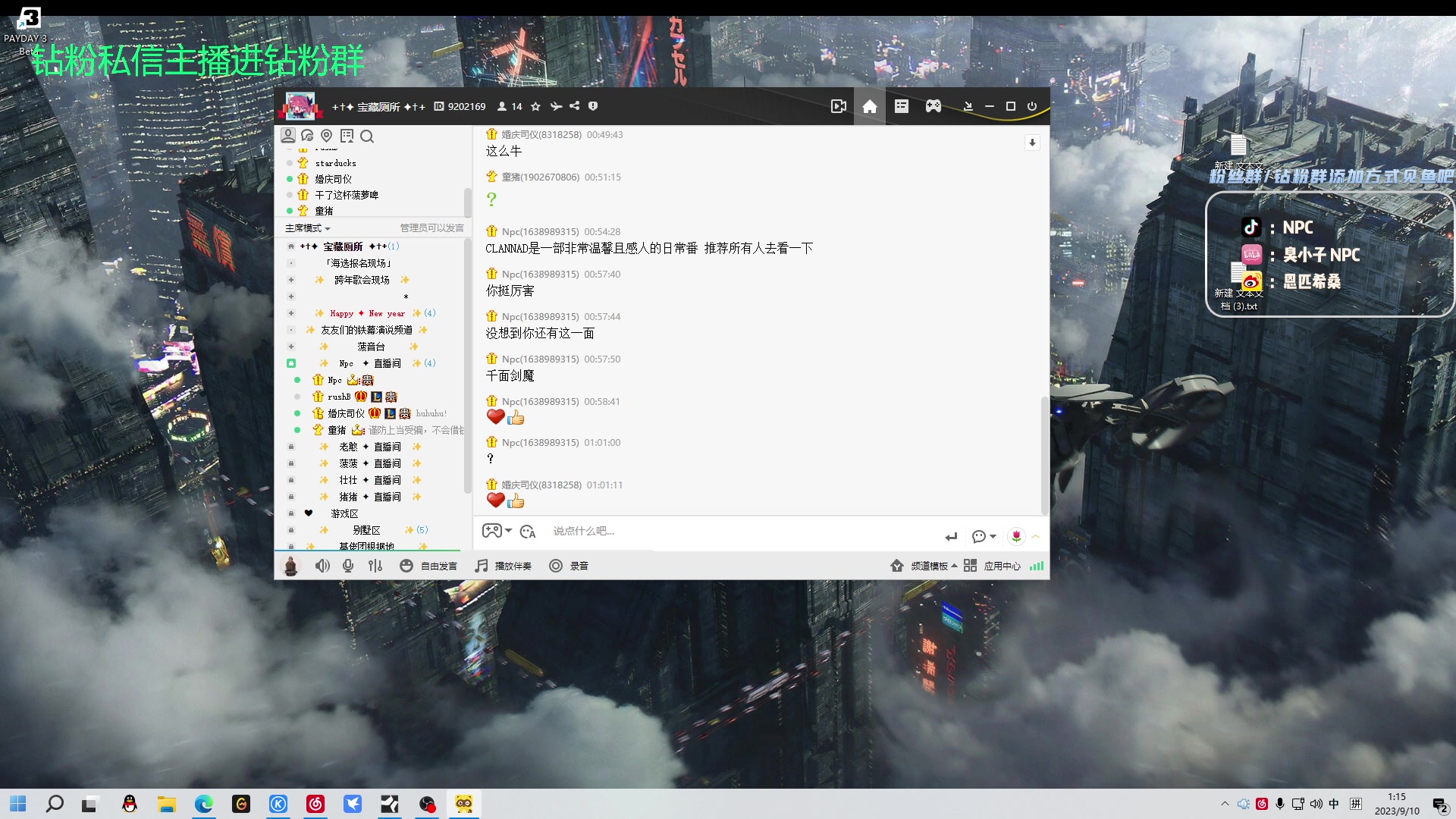
Task: Click the font style icon in chat toolbar
Action: click(528, 532)
